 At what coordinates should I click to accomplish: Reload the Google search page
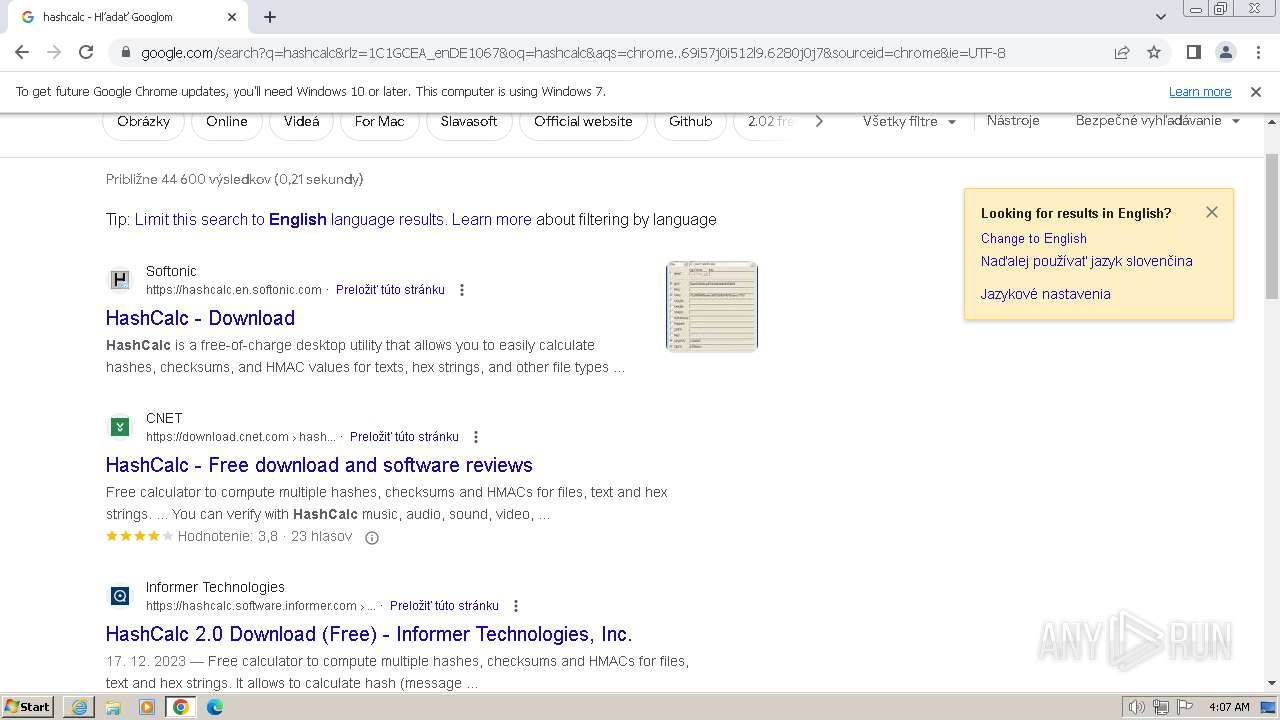pyautogui.click(x=86, y=53)
